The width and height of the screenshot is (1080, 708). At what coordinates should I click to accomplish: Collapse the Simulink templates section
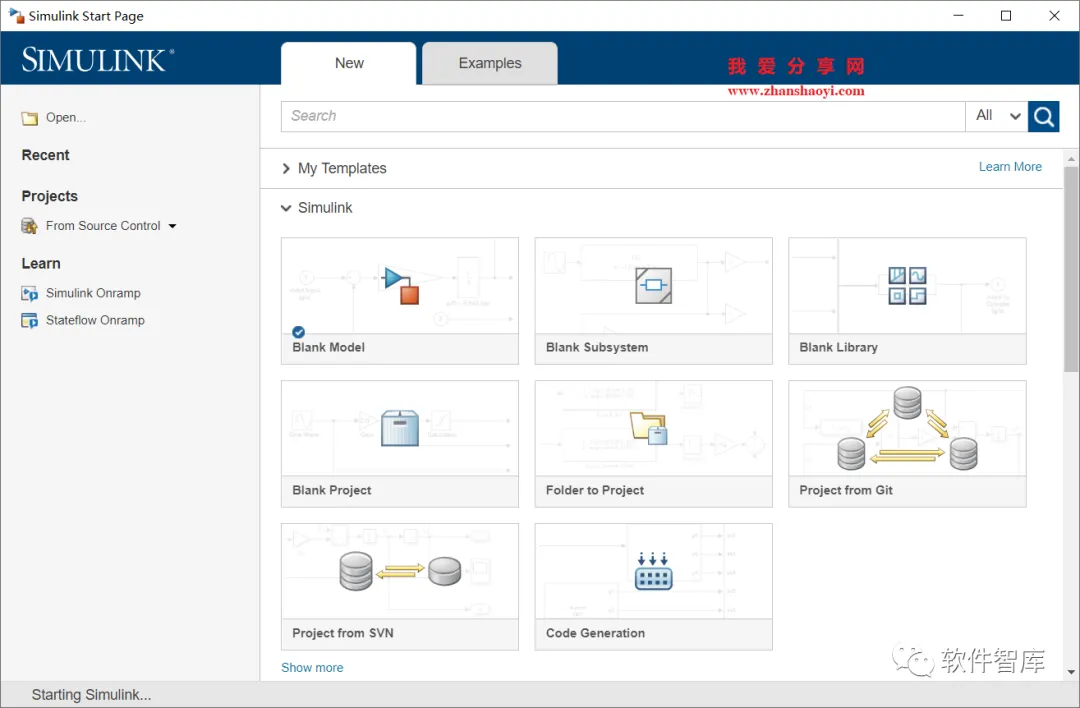point(286,208)
